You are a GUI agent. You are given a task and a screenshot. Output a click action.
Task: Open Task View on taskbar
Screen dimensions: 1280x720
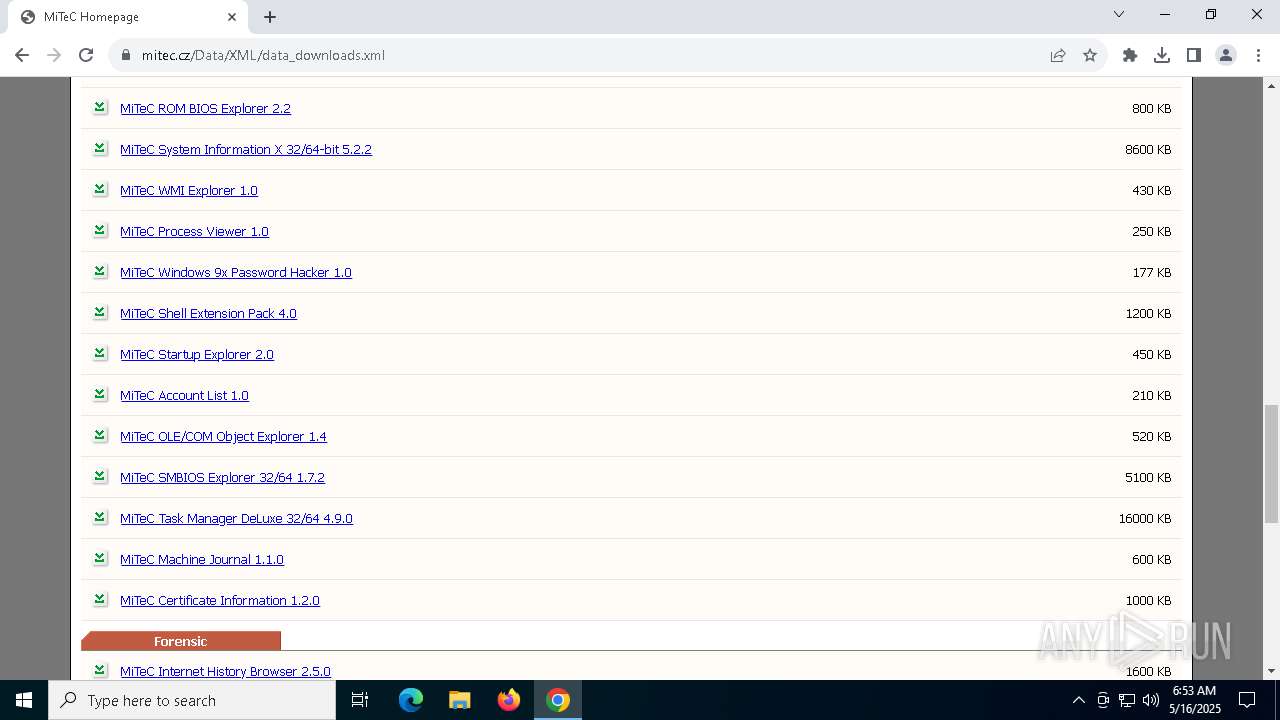point(360,700)
